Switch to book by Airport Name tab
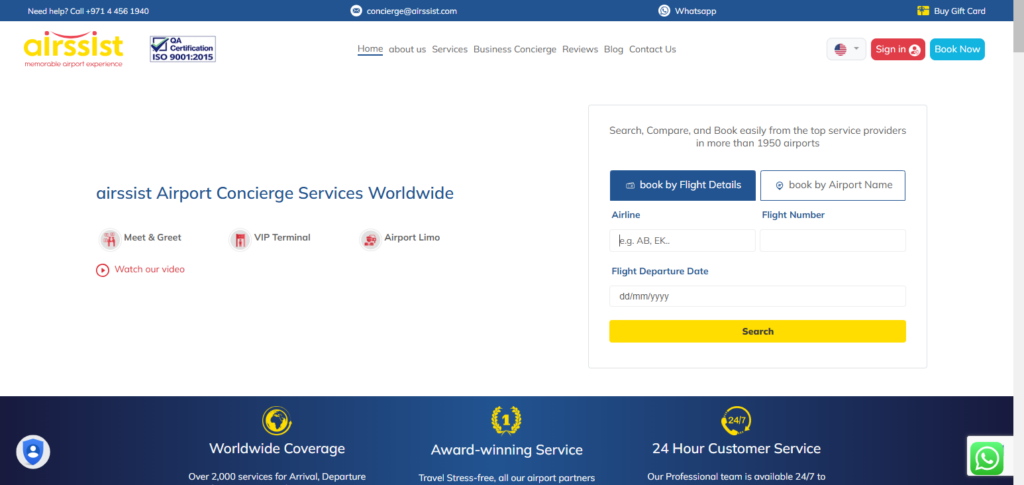This screenshot has width=1024, height=485. [x=833, y=185]
